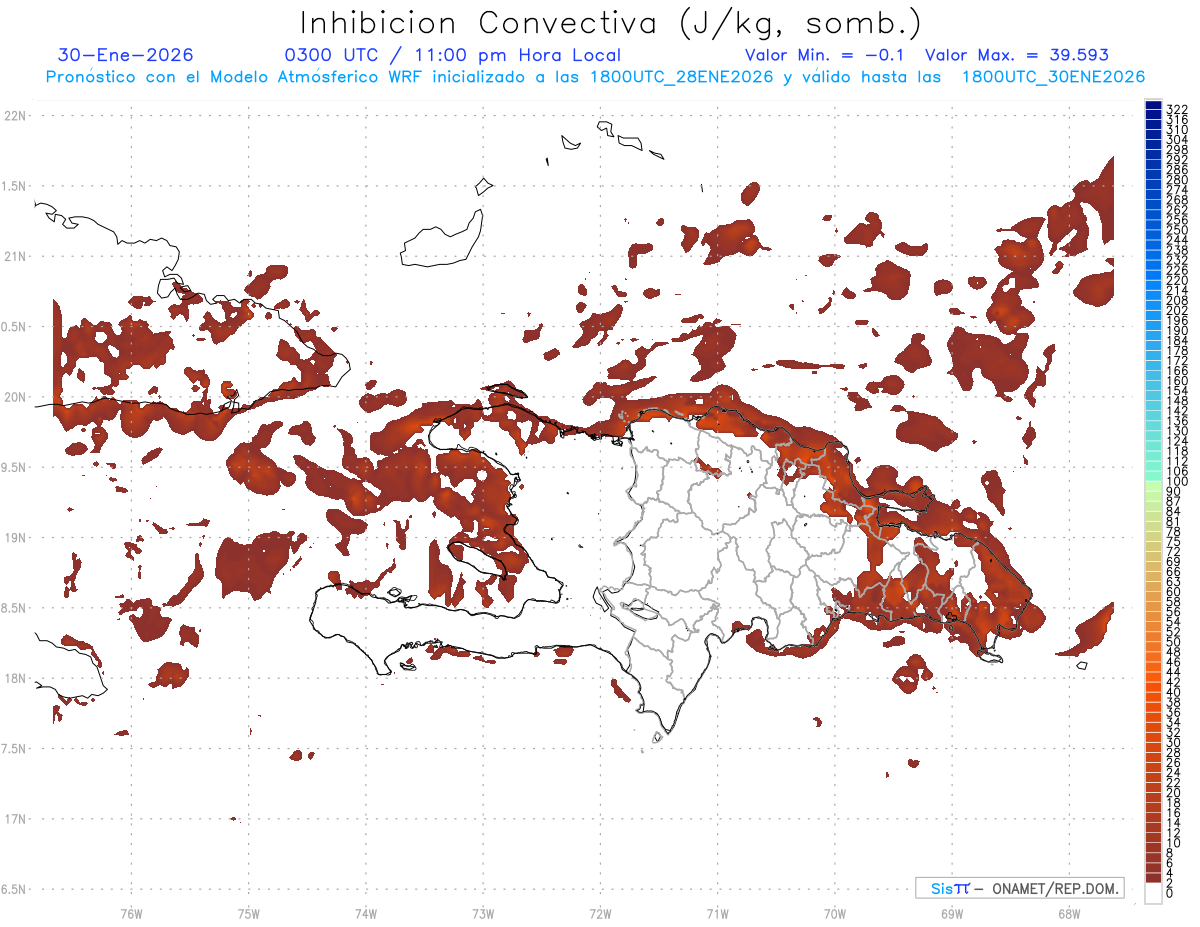Screen dimensions: 1200x927
Task: Click the "20N" latitude label
Action: [x=15, y=397]
